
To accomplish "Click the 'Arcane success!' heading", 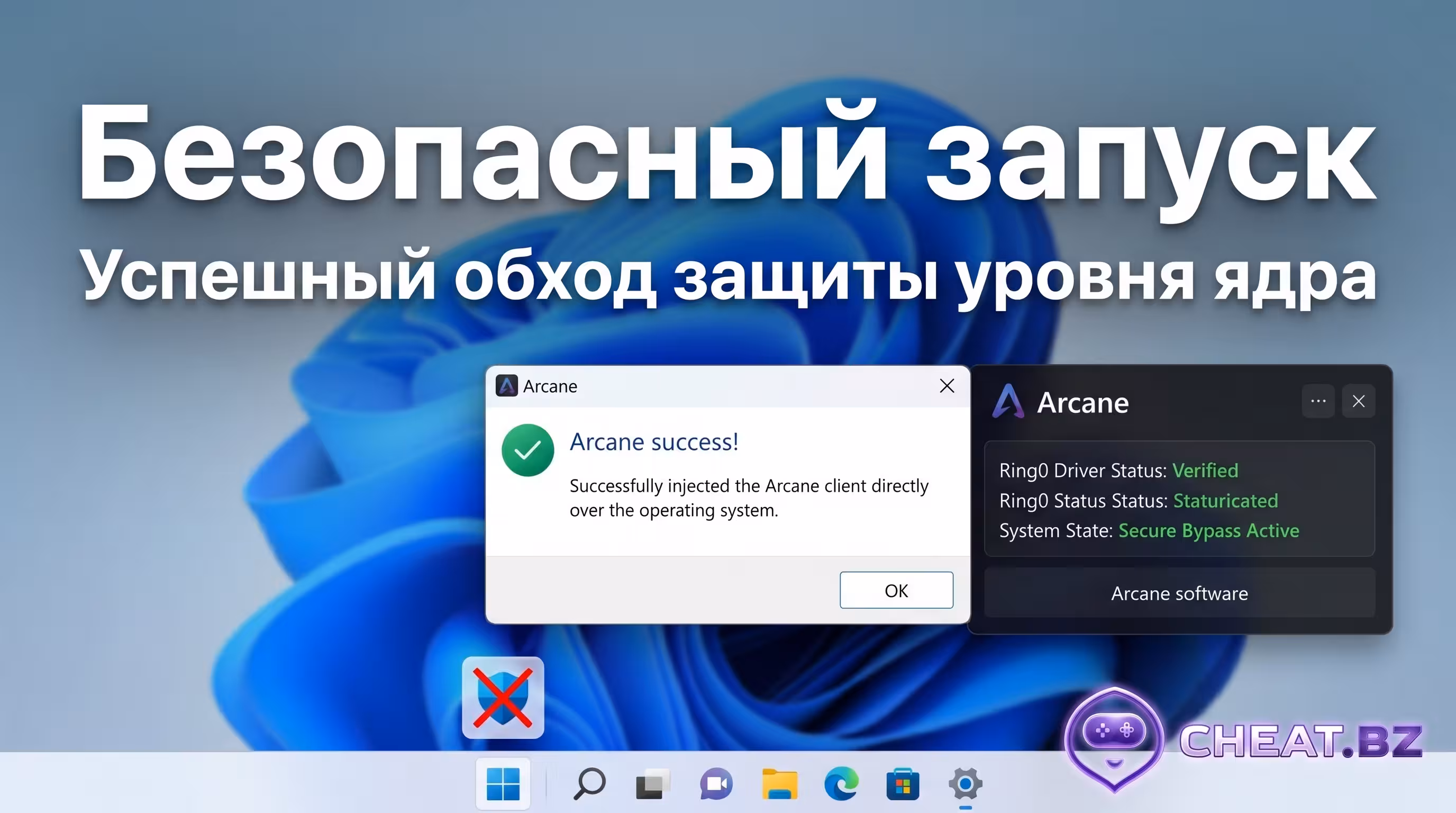I will [653, 442].
